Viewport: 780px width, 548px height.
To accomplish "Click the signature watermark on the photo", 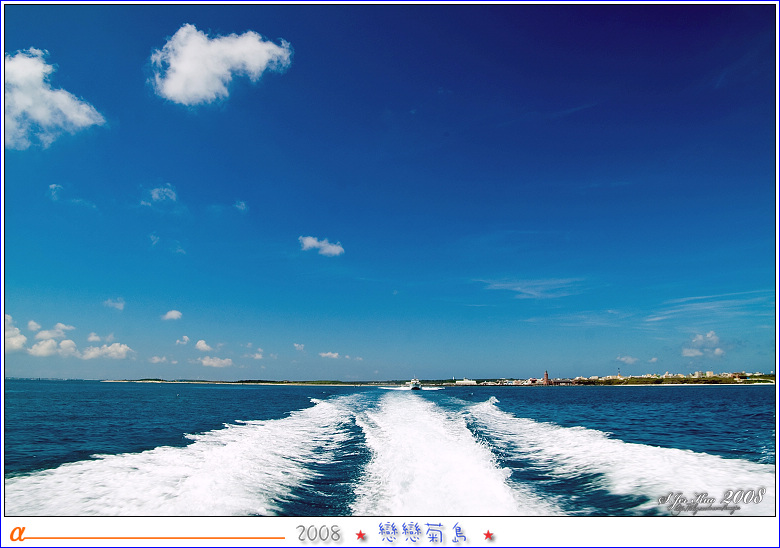I will tap(712, 500).
